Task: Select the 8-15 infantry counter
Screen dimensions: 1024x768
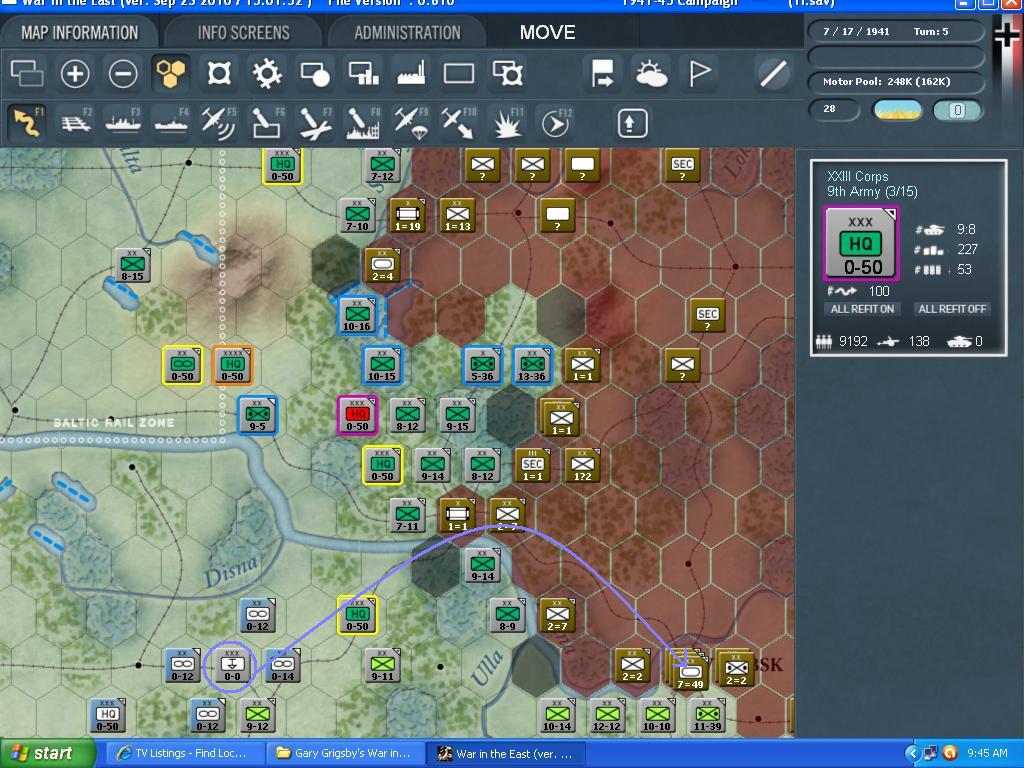Action: [133, 265]
